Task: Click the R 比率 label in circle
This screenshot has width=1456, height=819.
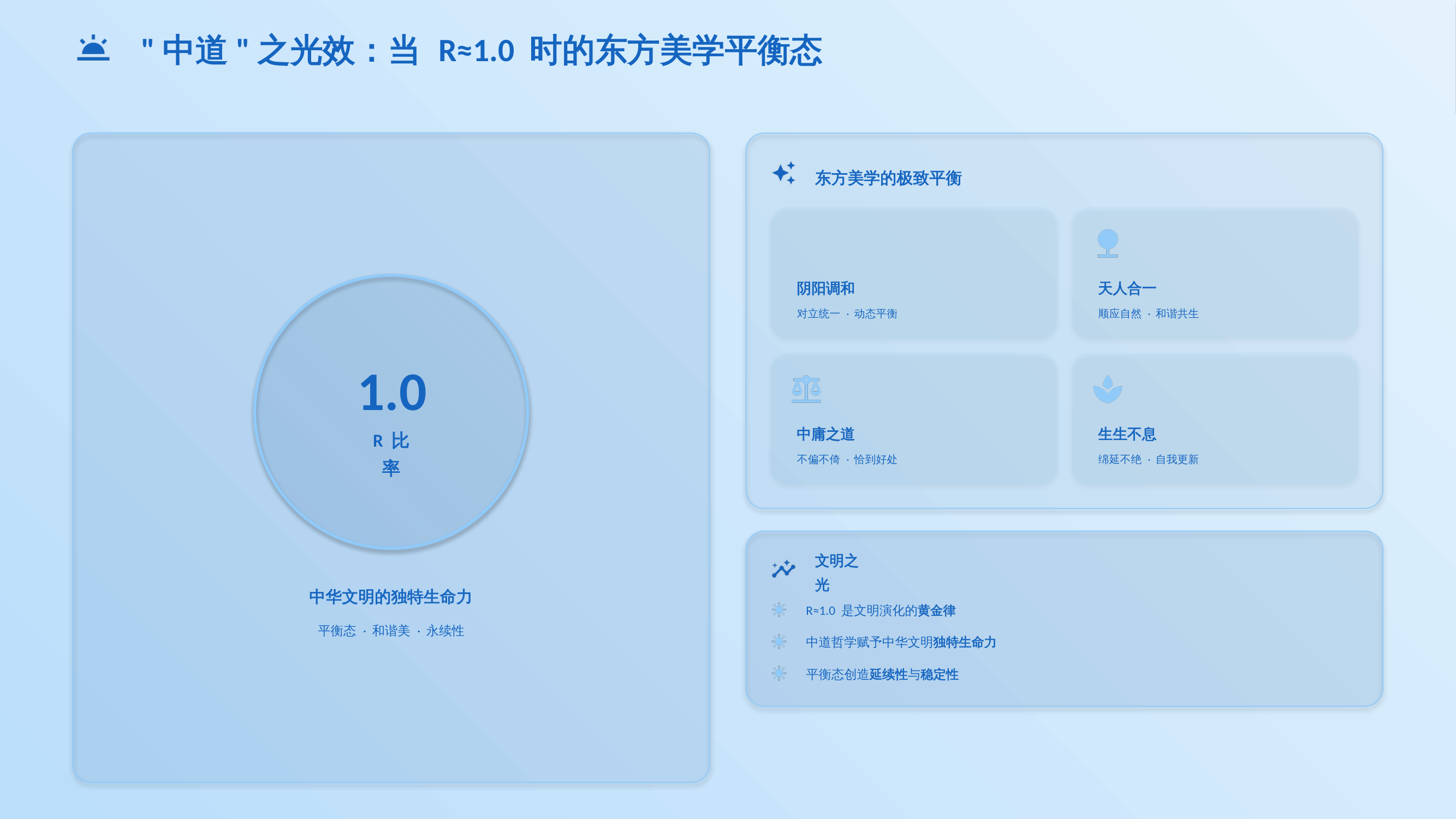Action: (390, 454)
